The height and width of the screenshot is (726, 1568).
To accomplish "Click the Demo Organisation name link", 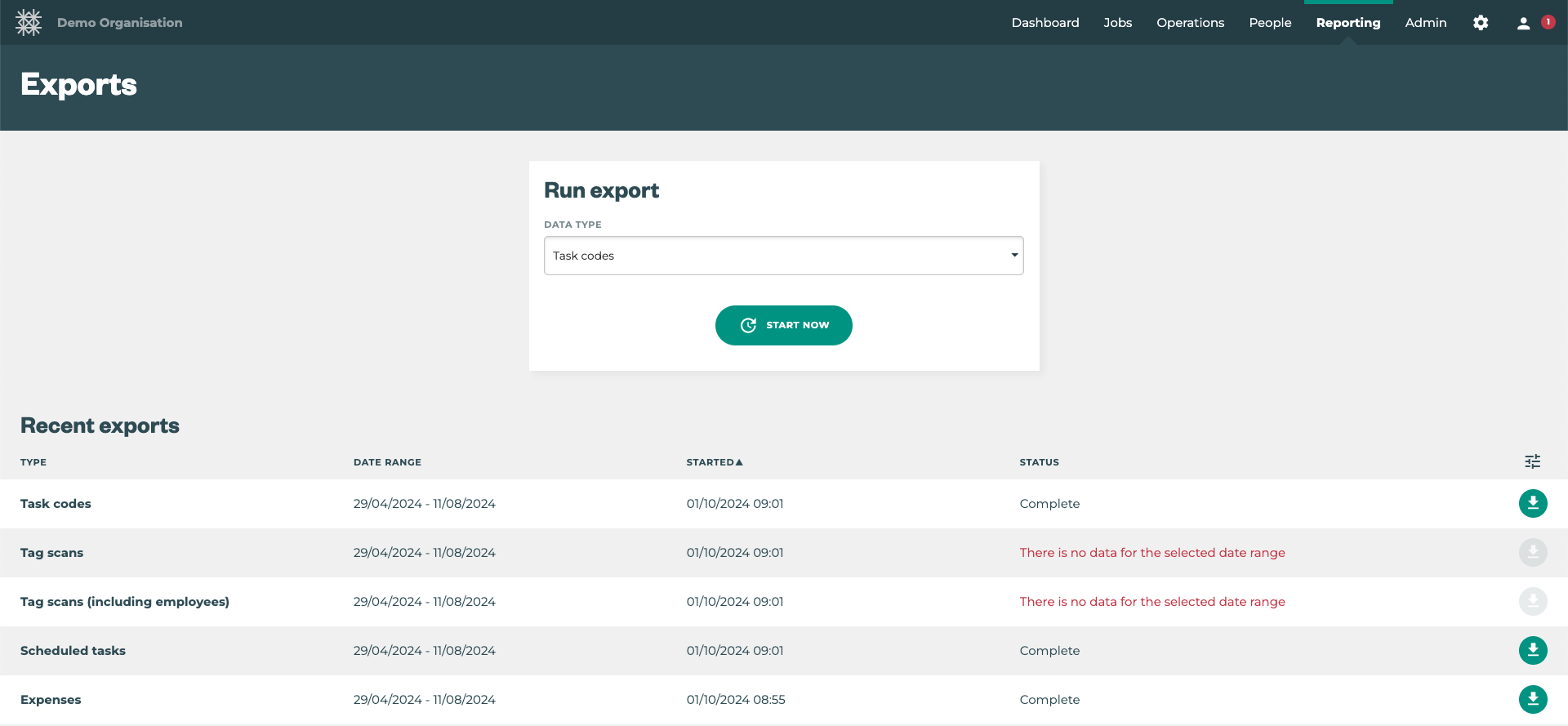I will [x=120, y=23].
